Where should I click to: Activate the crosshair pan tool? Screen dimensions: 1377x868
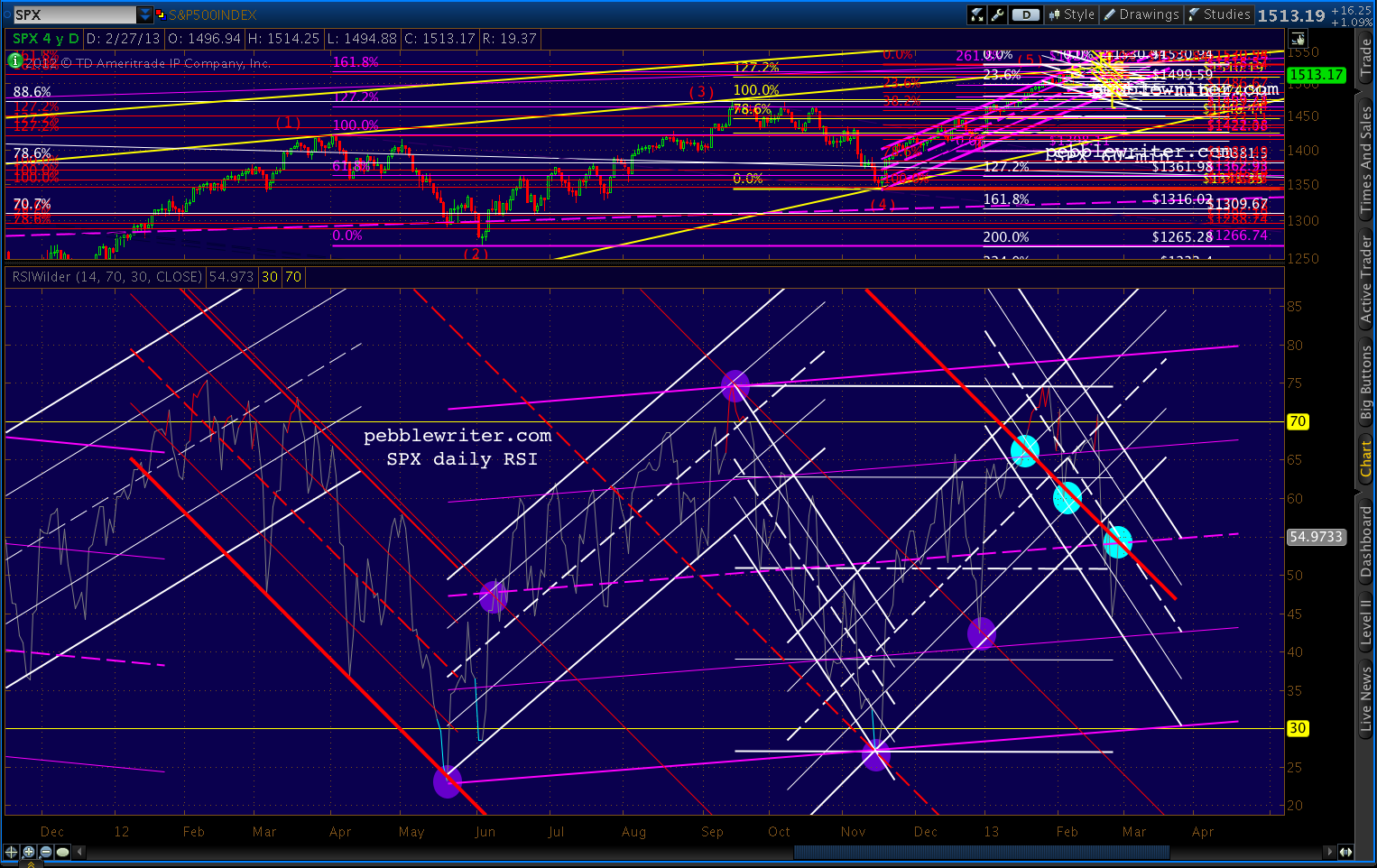point(12,852)
